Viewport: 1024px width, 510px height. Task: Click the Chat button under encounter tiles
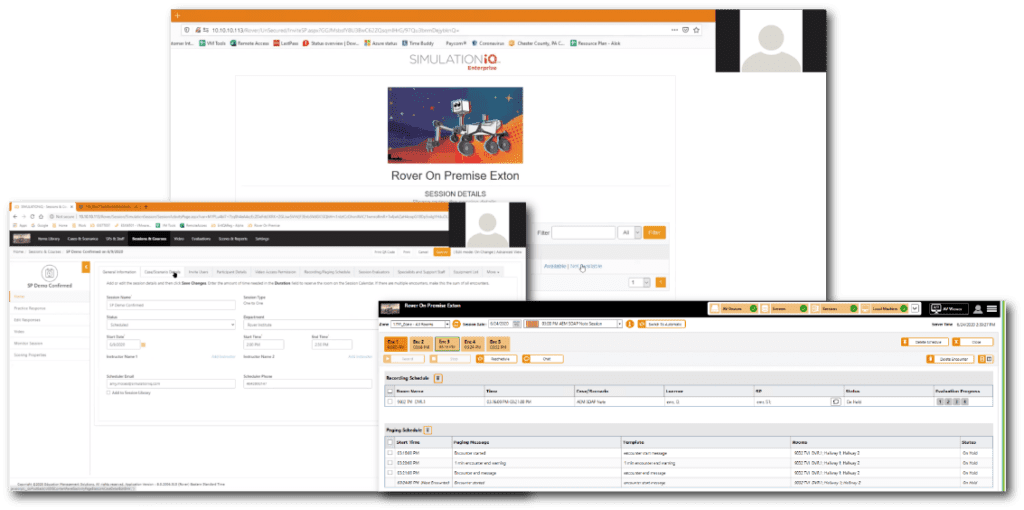pos(542,359)
